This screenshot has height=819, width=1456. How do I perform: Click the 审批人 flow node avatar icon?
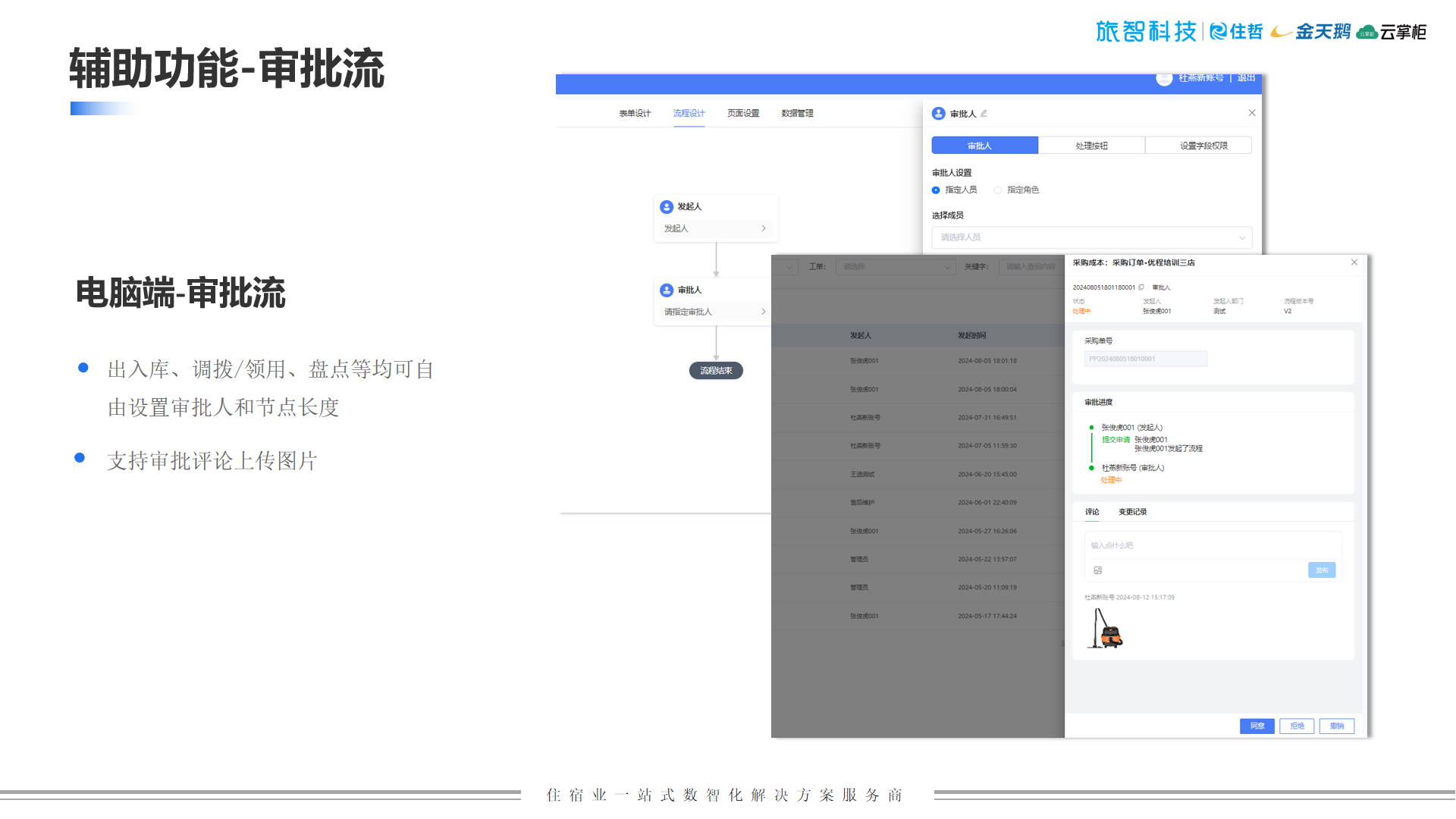(x=667, y=290)
